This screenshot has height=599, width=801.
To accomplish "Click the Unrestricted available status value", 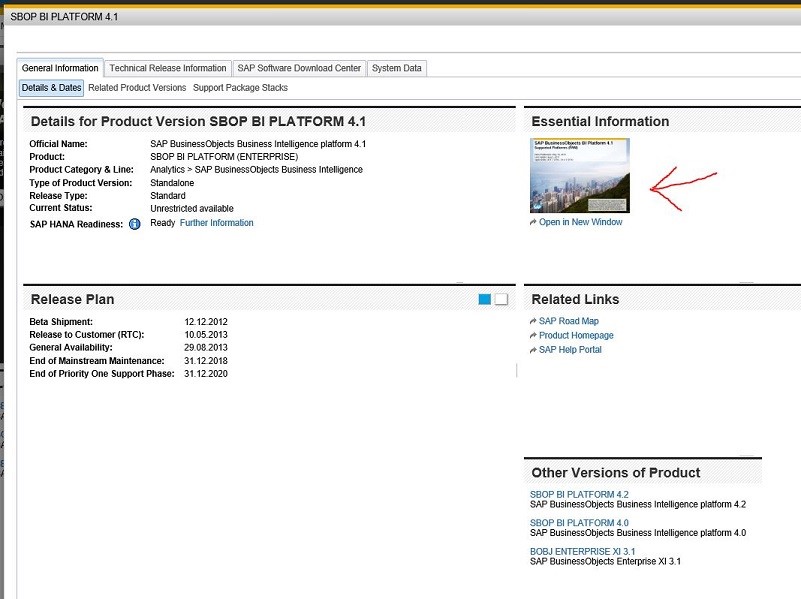I will [x=192, y=208].
